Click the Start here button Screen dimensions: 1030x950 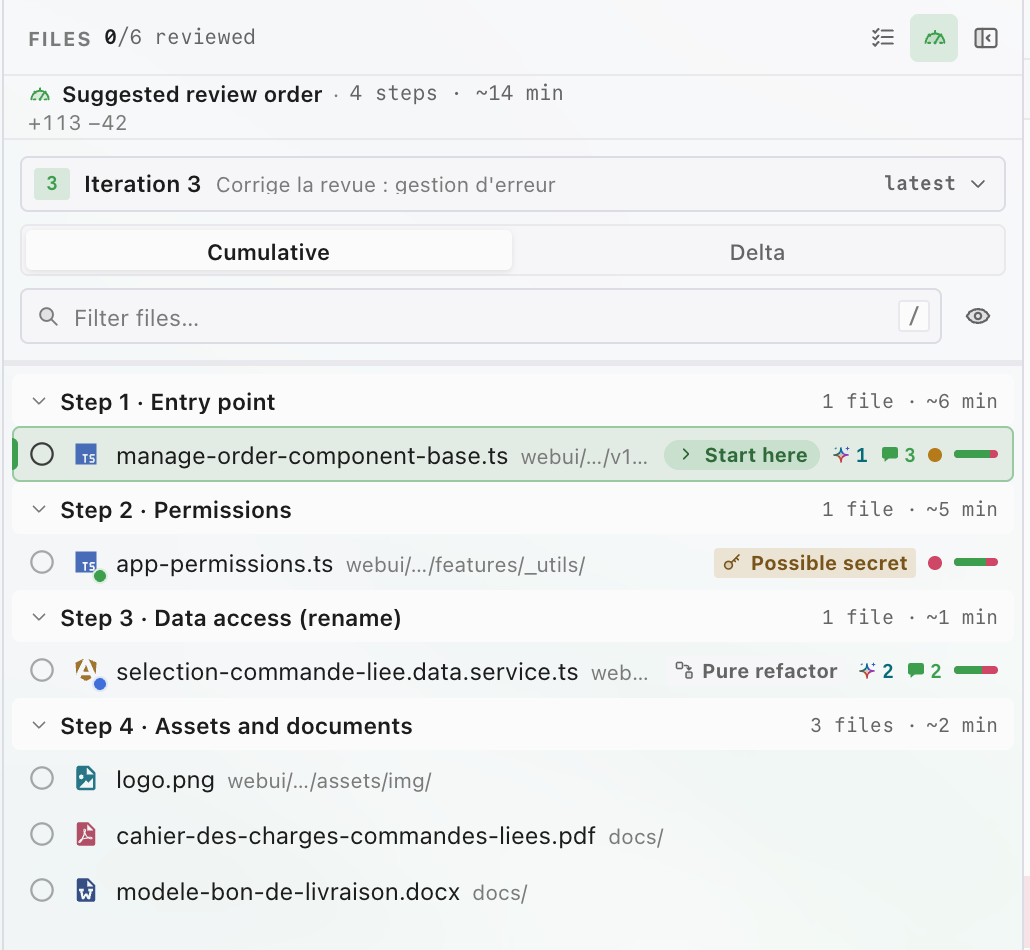[742, 455]
